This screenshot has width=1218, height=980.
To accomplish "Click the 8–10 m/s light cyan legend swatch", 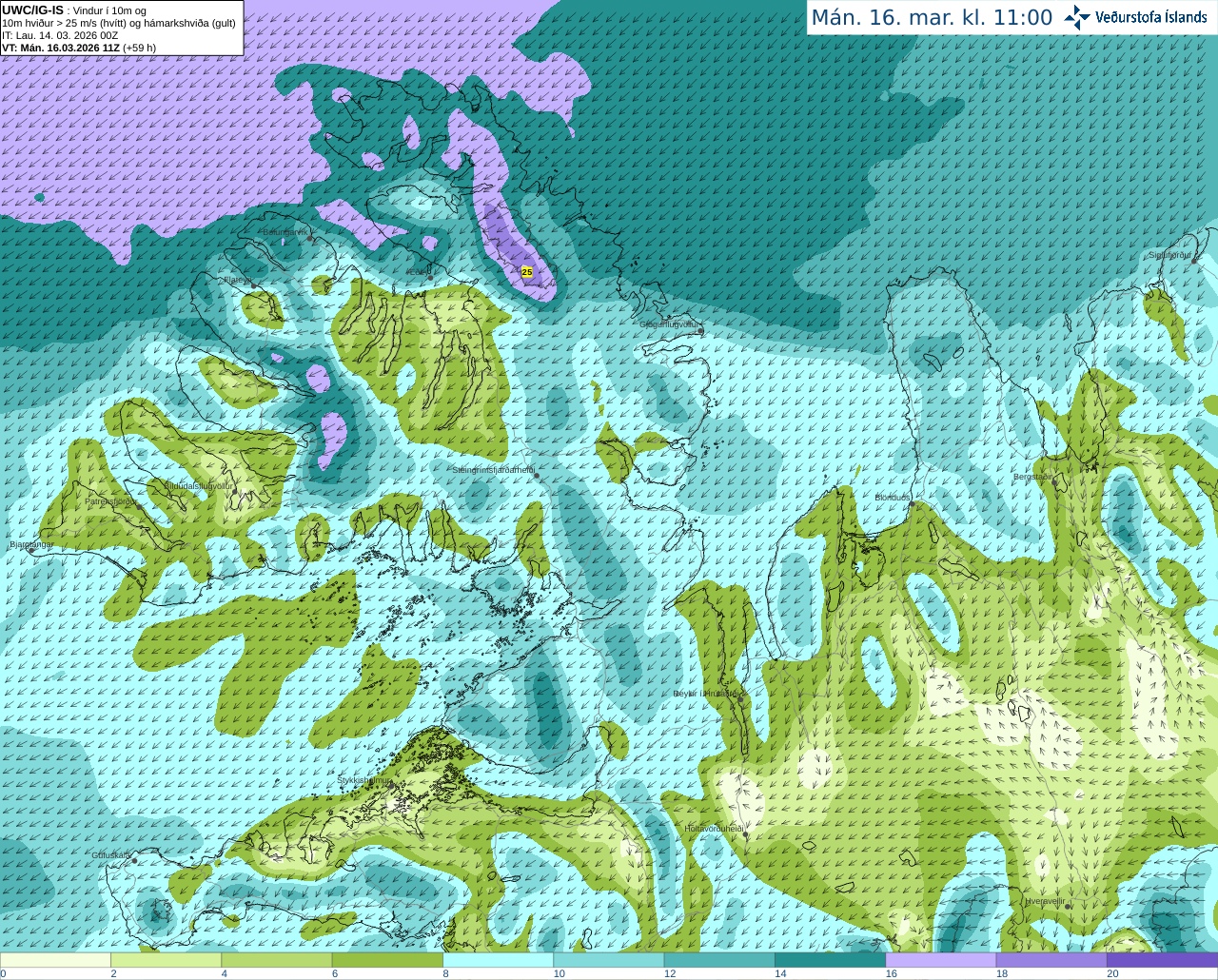I will point(498,960).
